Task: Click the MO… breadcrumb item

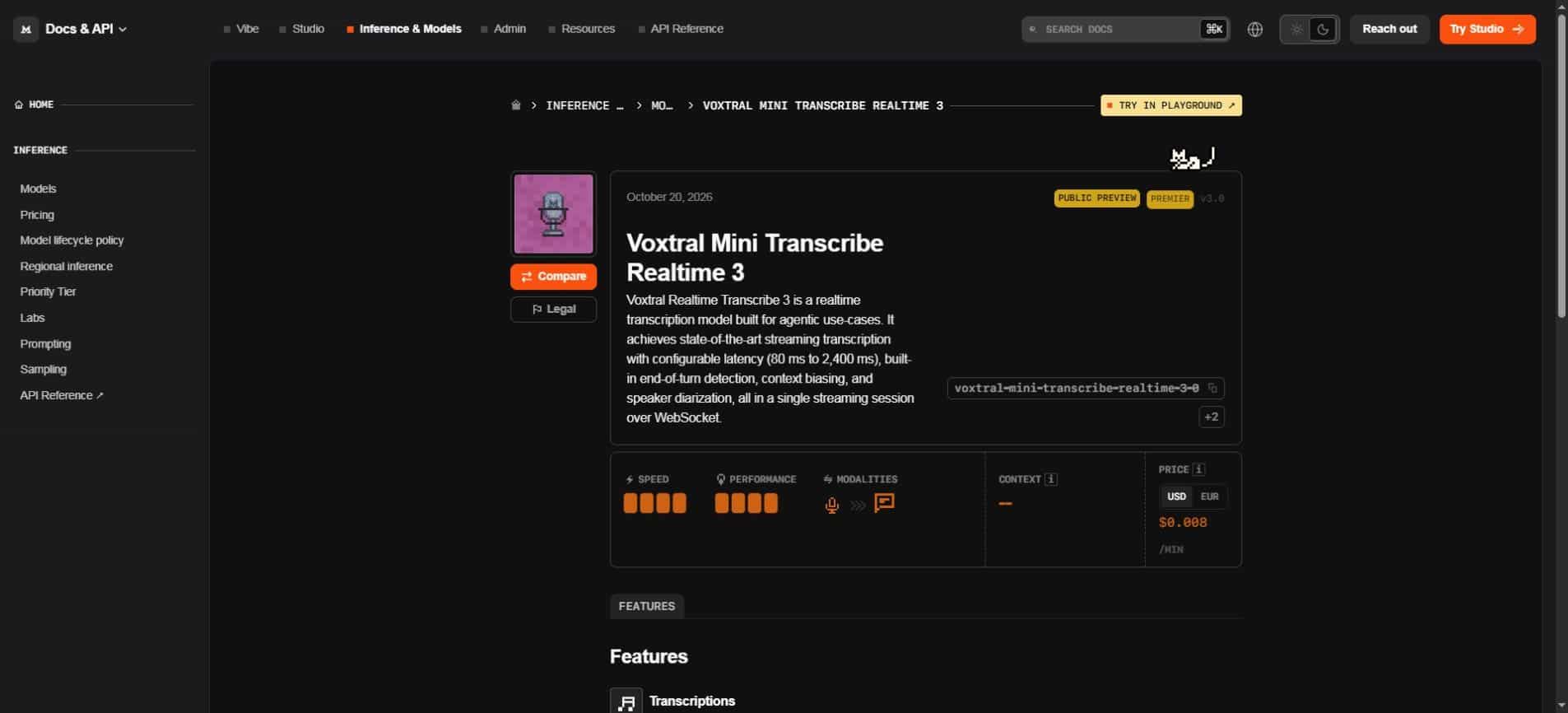Action: coord(662,105)
